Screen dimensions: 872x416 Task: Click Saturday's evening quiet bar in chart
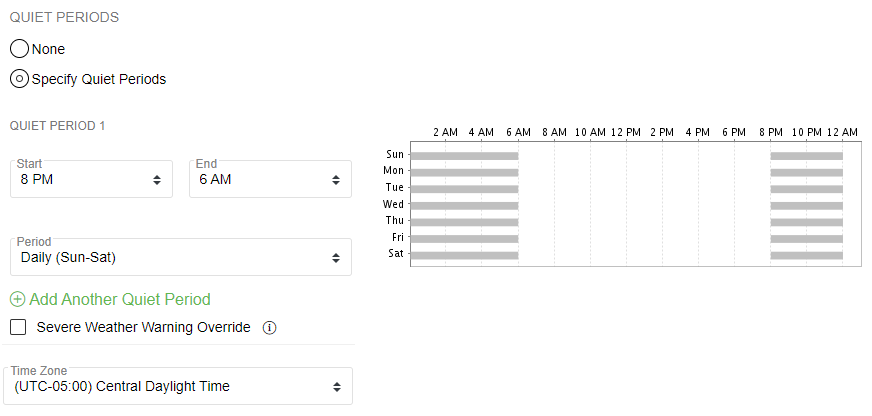(x=806, y=256)
